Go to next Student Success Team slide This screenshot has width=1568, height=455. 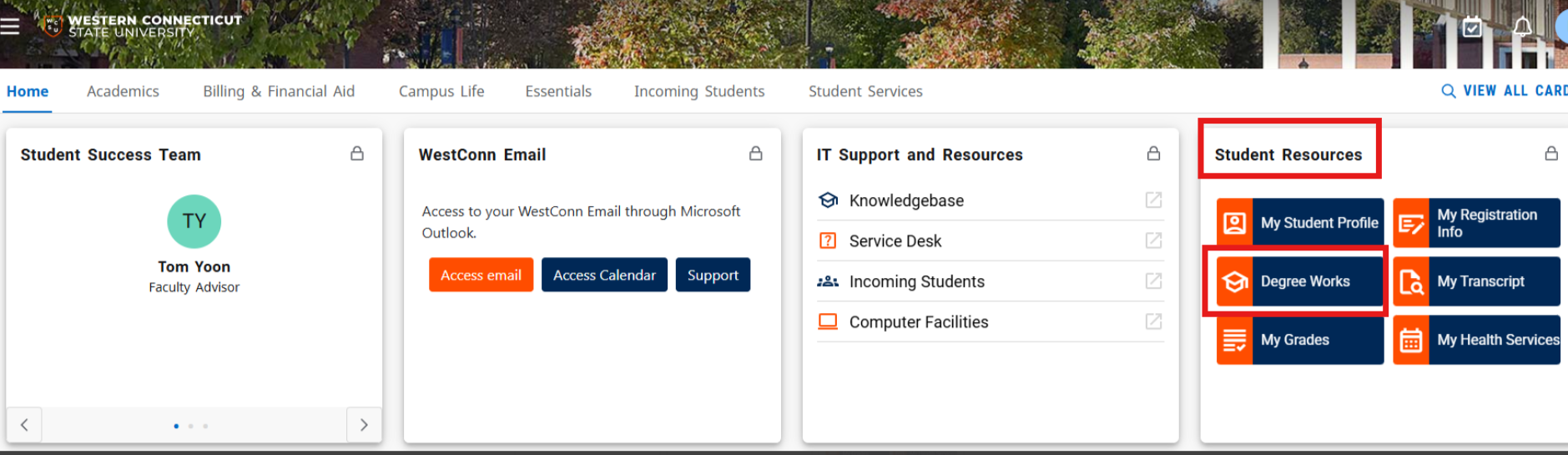tap(364, 425)
